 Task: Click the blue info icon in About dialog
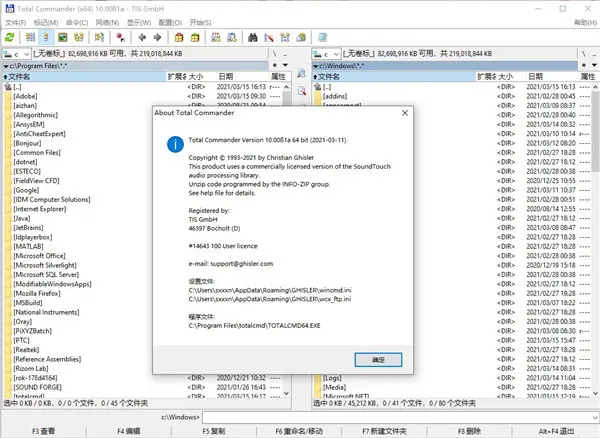(x=176, y=144)
